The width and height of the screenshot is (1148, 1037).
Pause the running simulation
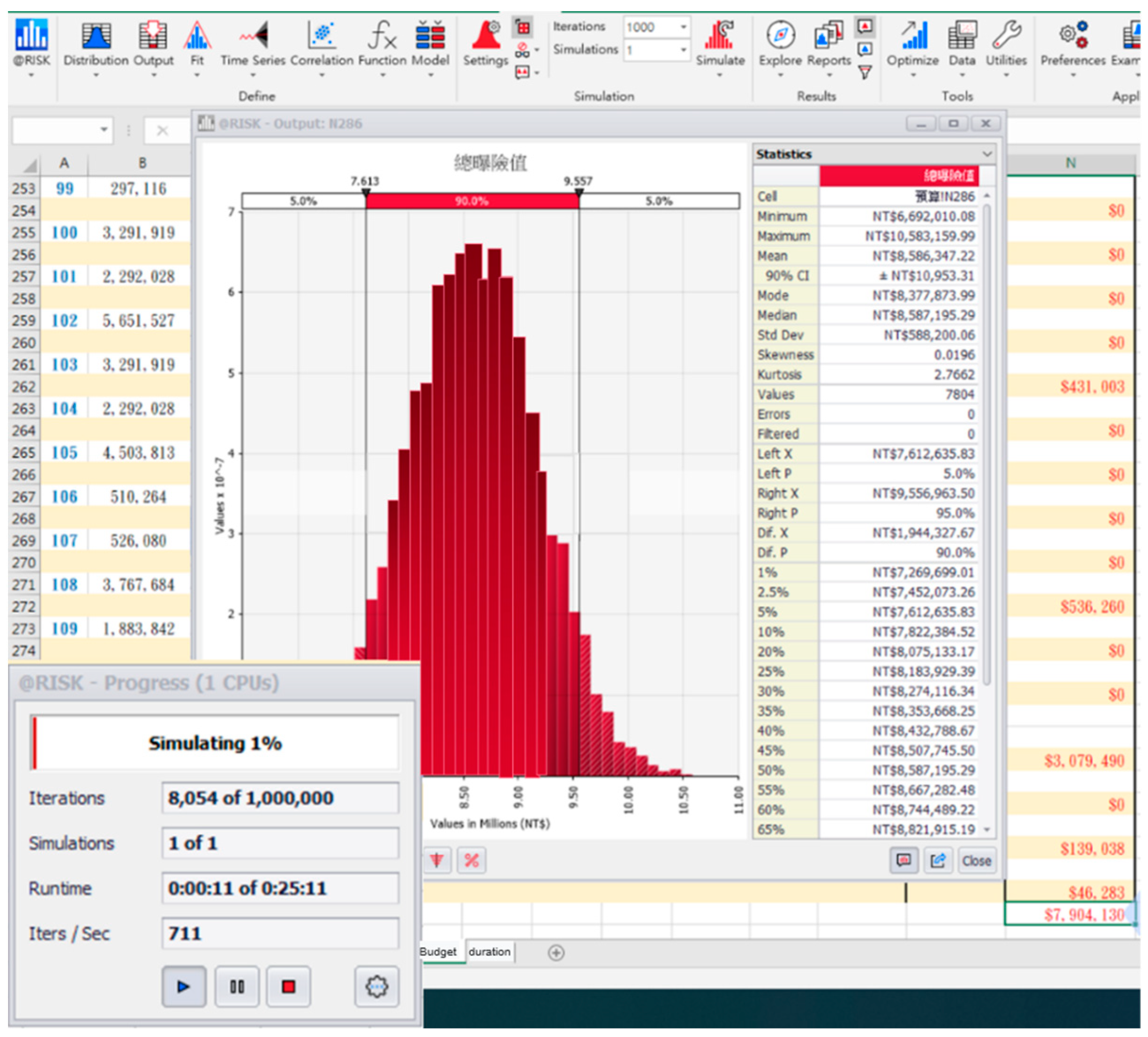click(x=237, y=986)
